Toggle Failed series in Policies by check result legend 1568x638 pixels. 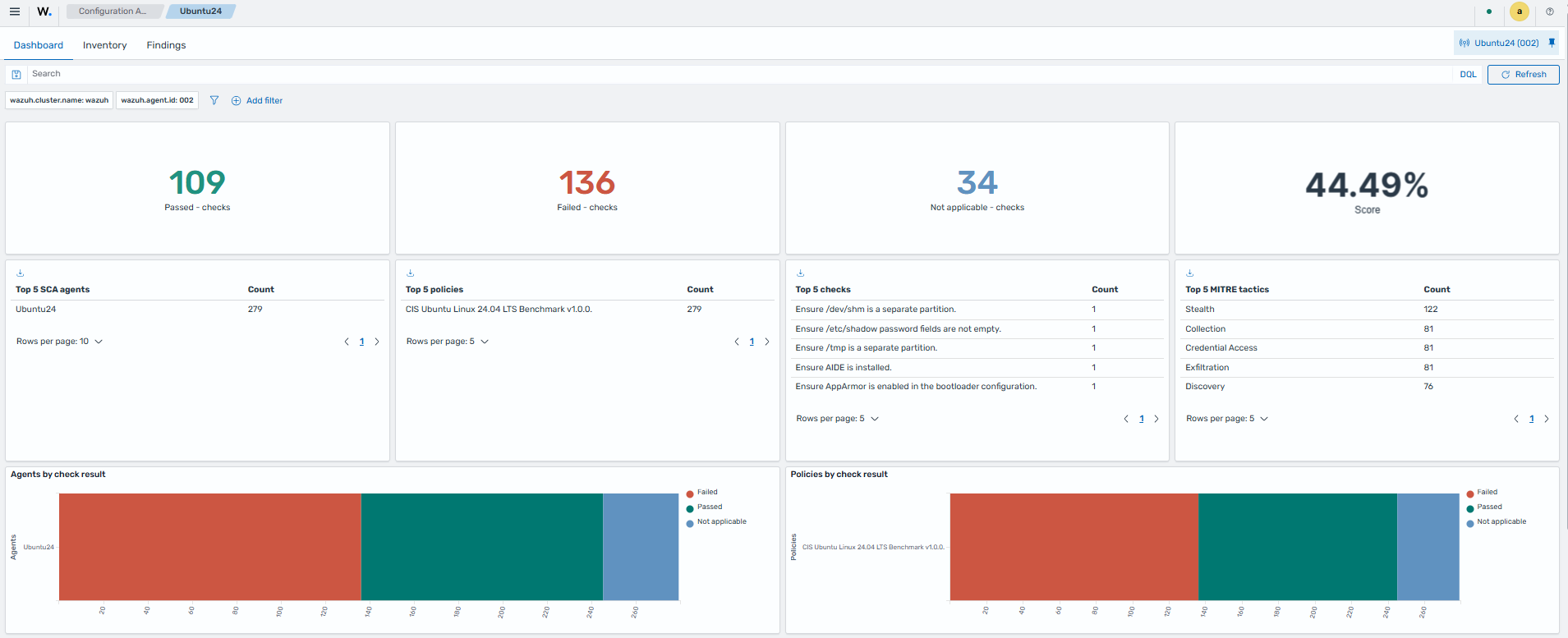pyautogui.click(x=1482, y=493)
